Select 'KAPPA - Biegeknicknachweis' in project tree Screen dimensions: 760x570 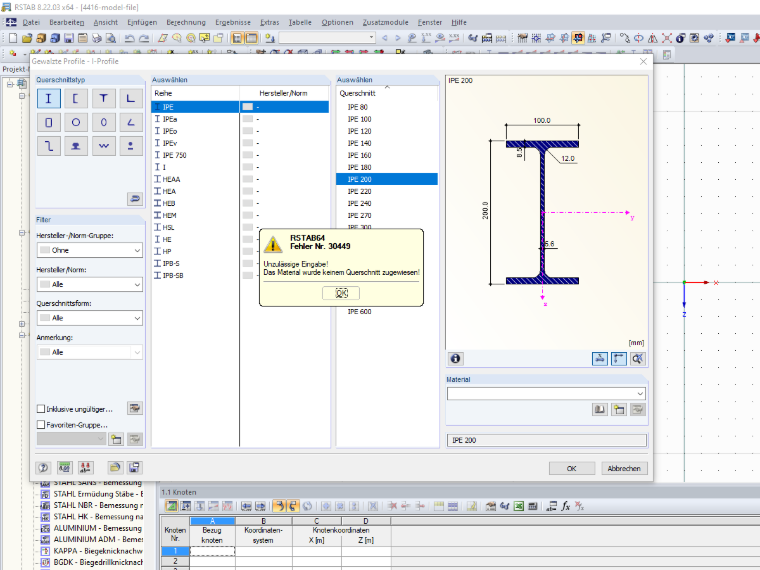(98, 551)
